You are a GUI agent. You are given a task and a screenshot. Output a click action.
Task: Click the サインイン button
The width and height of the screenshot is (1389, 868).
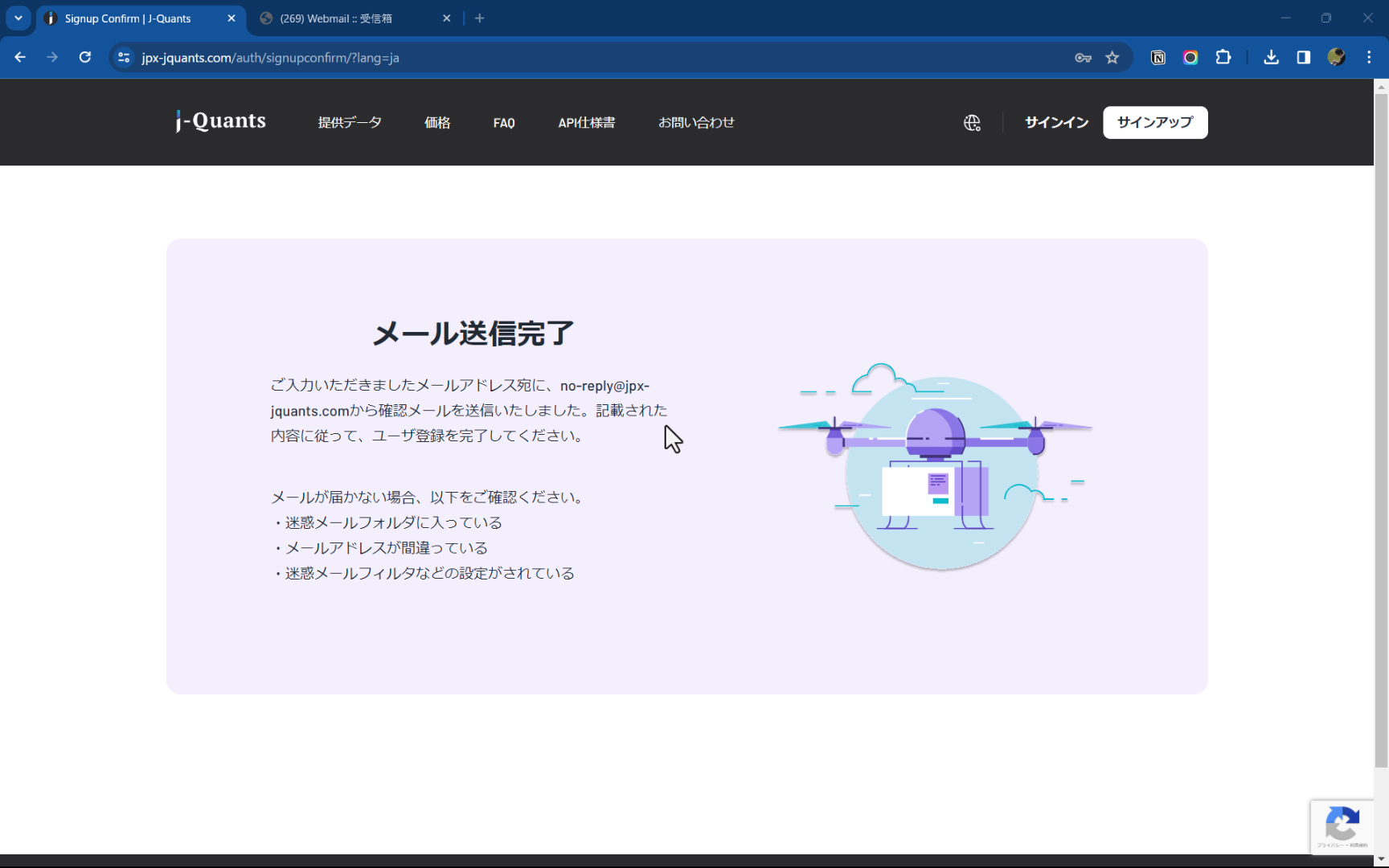point(1055,122)
